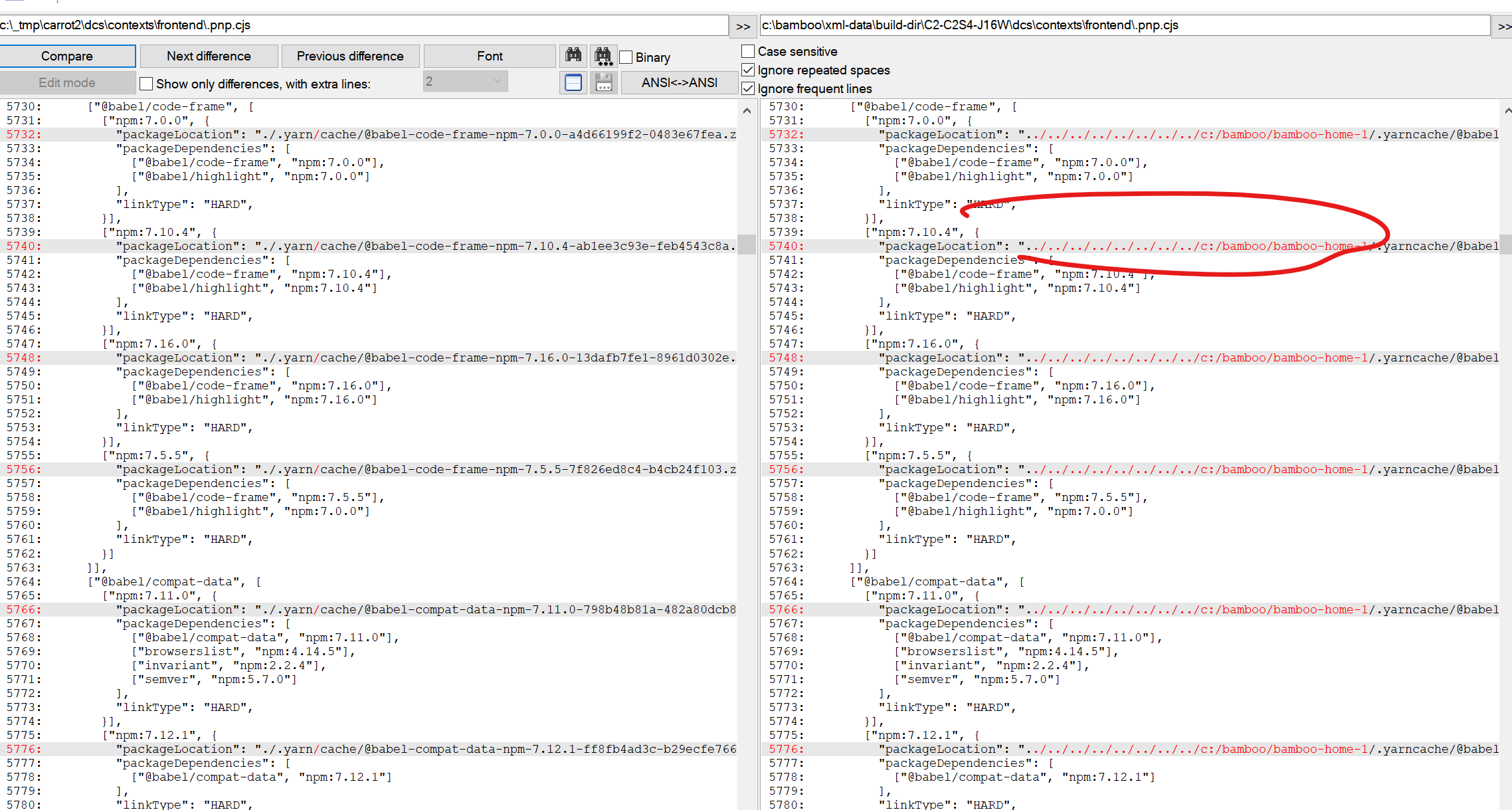Enable the Binary checkbox

625,57
